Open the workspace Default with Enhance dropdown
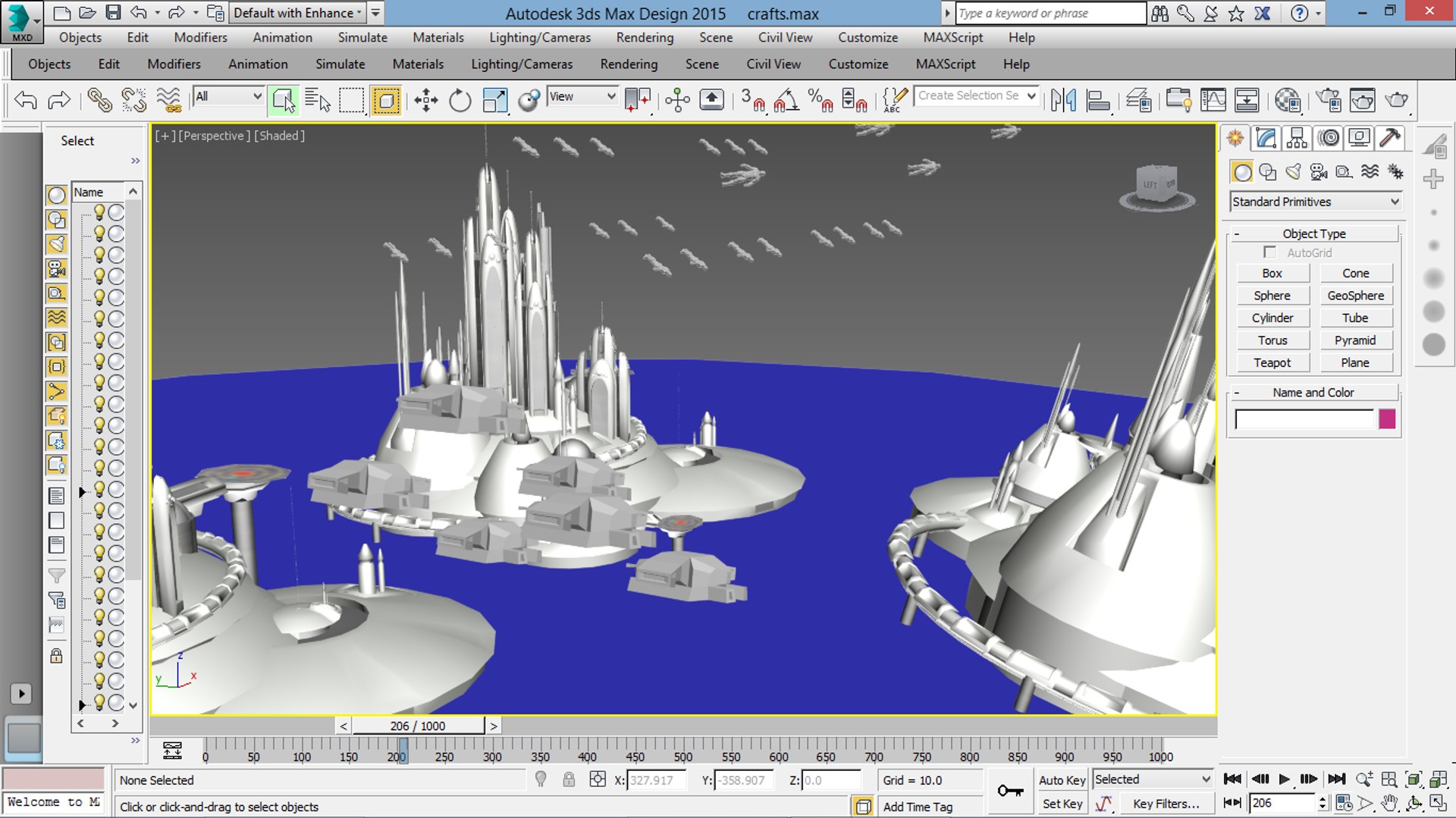 point(298,13)
